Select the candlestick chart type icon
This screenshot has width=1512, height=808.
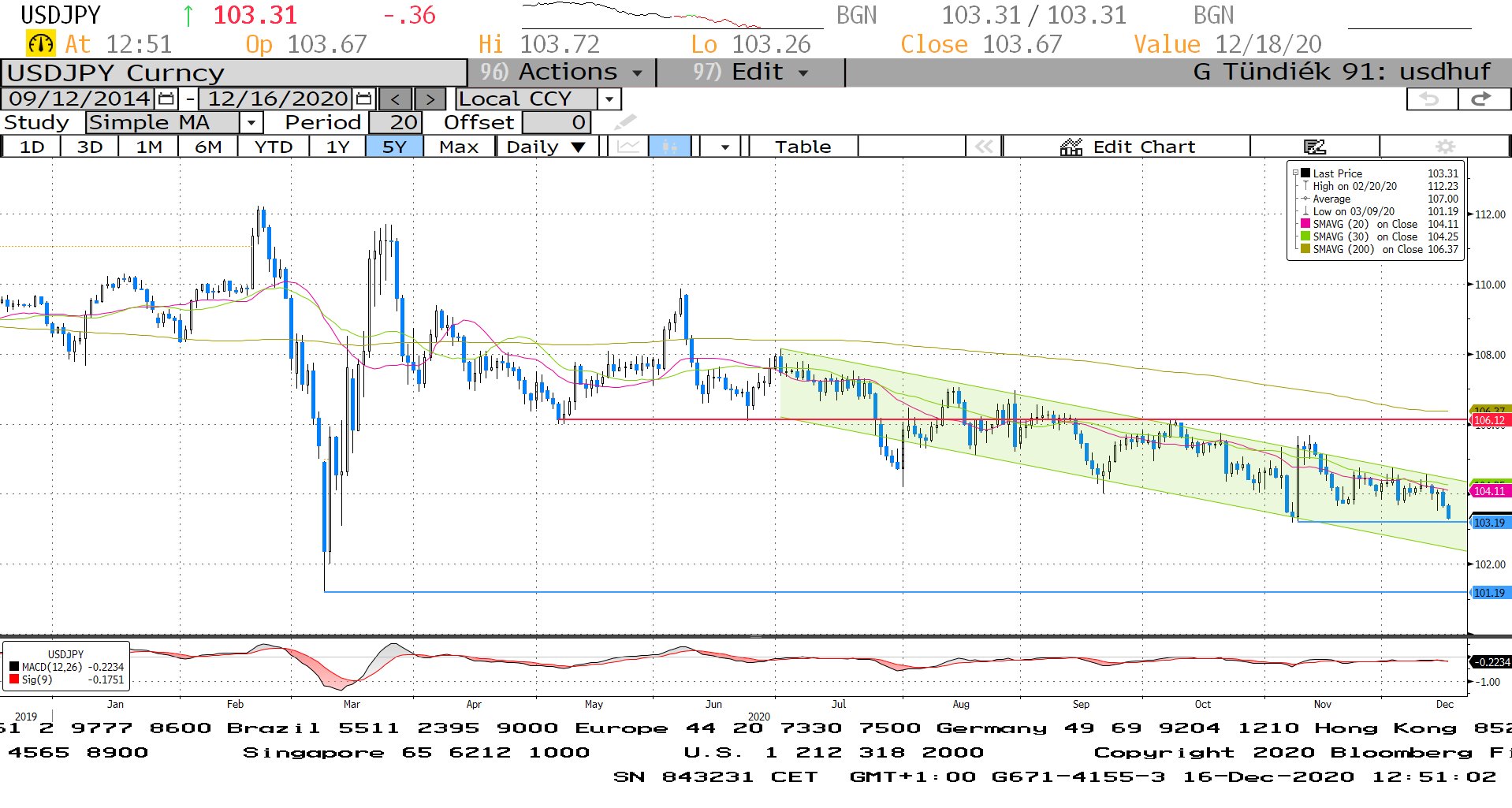(670, 147)
